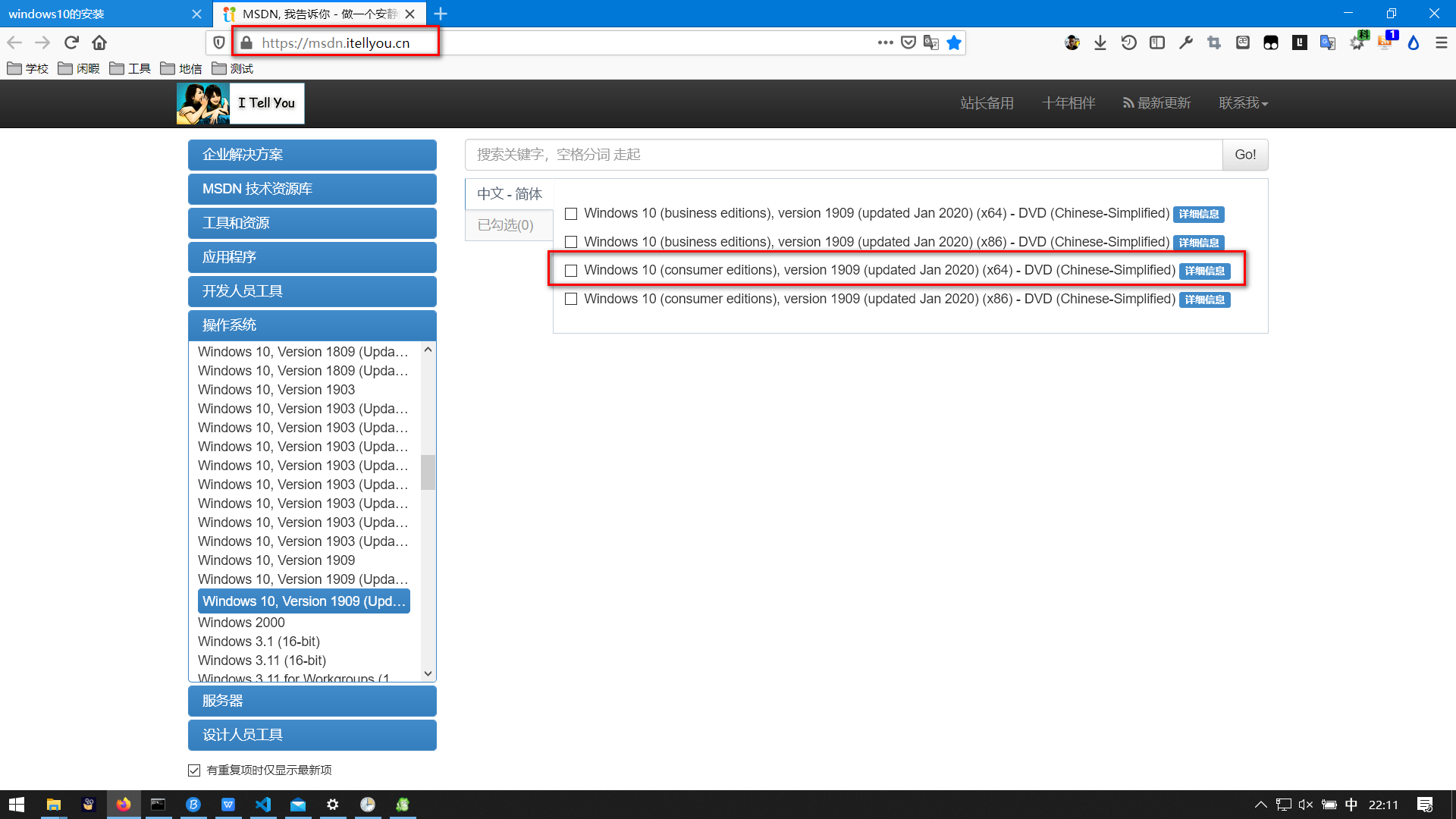Image resolution: width=1456 pixels, height=819 pixels.
Task: Check business editions x86 checkbox
Action: click(571, 243)
